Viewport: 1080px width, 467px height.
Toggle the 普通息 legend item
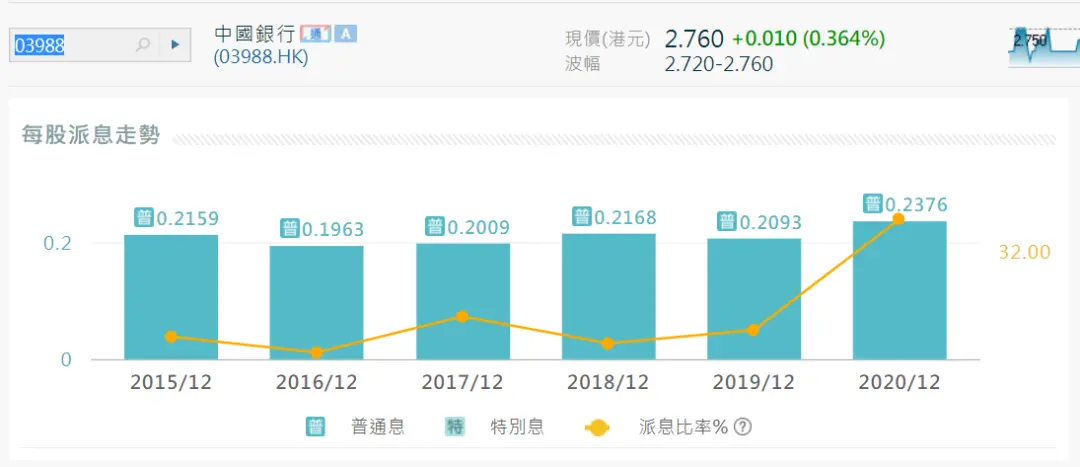355,427
